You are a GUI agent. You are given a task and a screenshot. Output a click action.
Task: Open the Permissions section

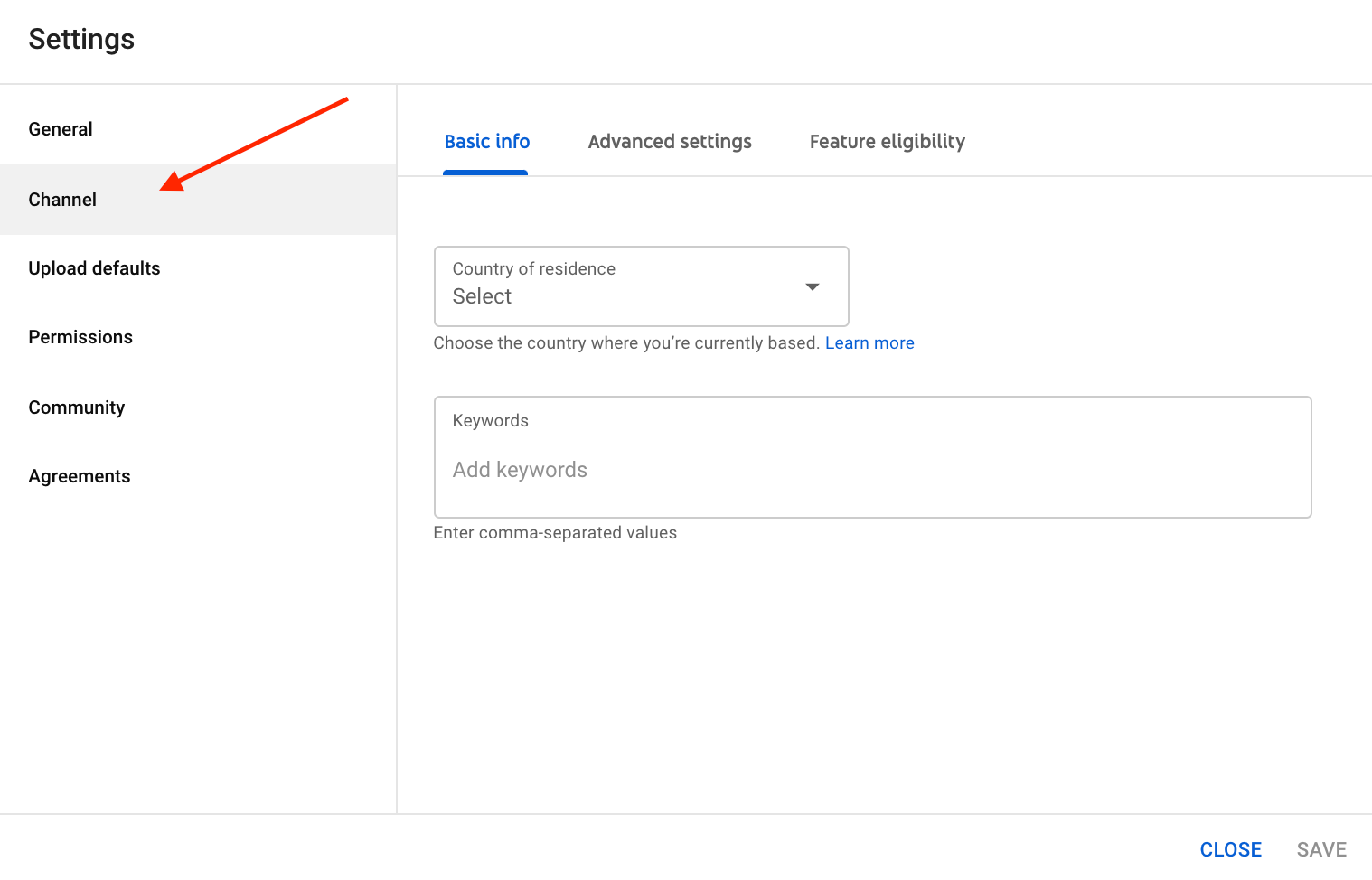pos(80,337)
